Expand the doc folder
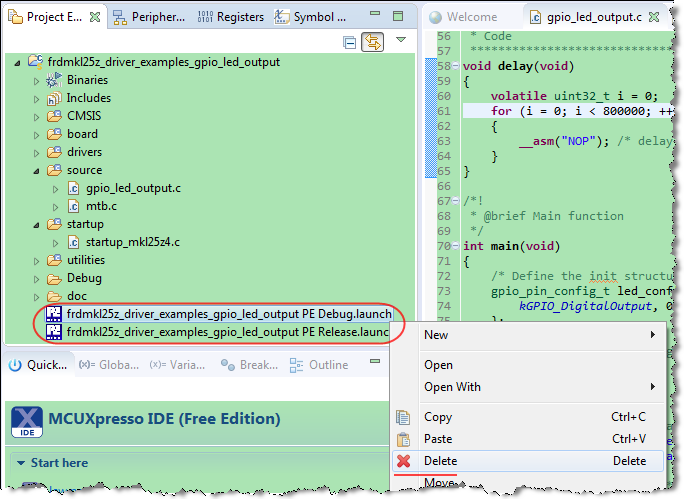This screenshot has width=684, height=499. [37, 297]
